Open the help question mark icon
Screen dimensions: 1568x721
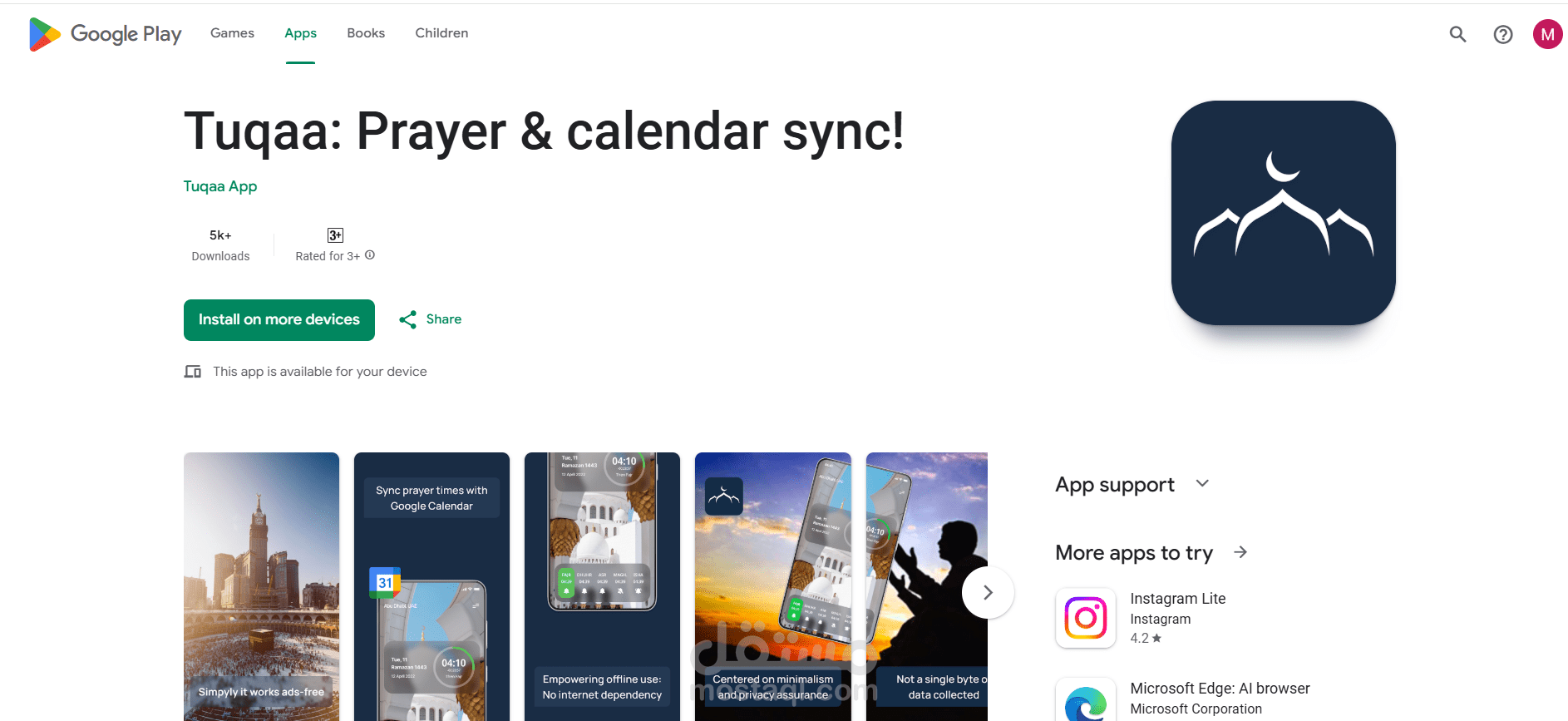[1502, 34]
